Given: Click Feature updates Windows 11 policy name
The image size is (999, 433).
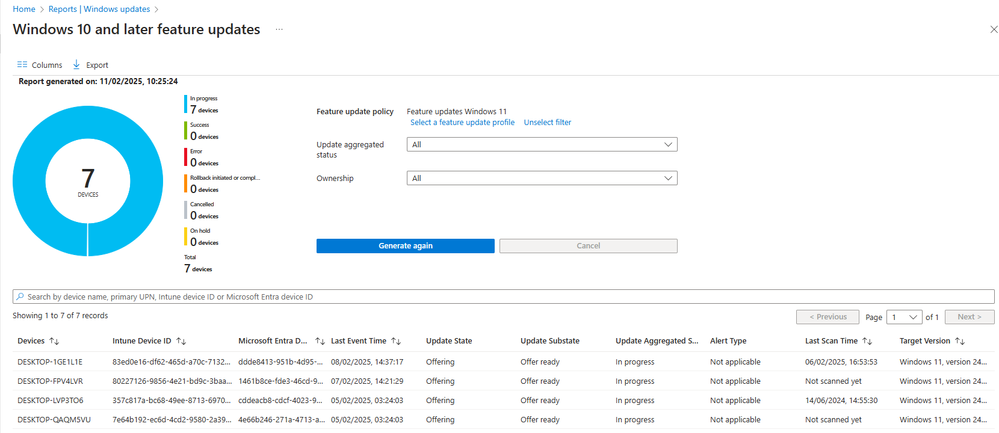Looking at the screenshot, I should click(x=457, y=111).
